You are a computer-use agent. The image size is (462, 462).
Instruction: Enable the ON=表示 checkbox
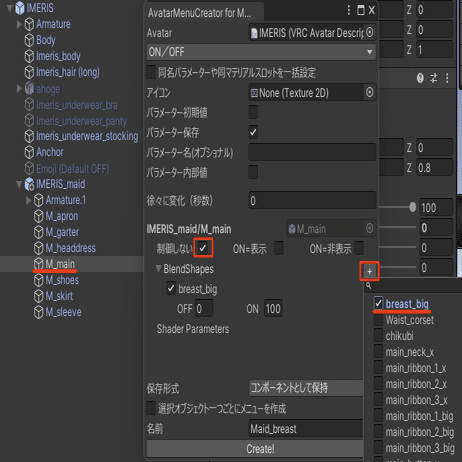279,248
